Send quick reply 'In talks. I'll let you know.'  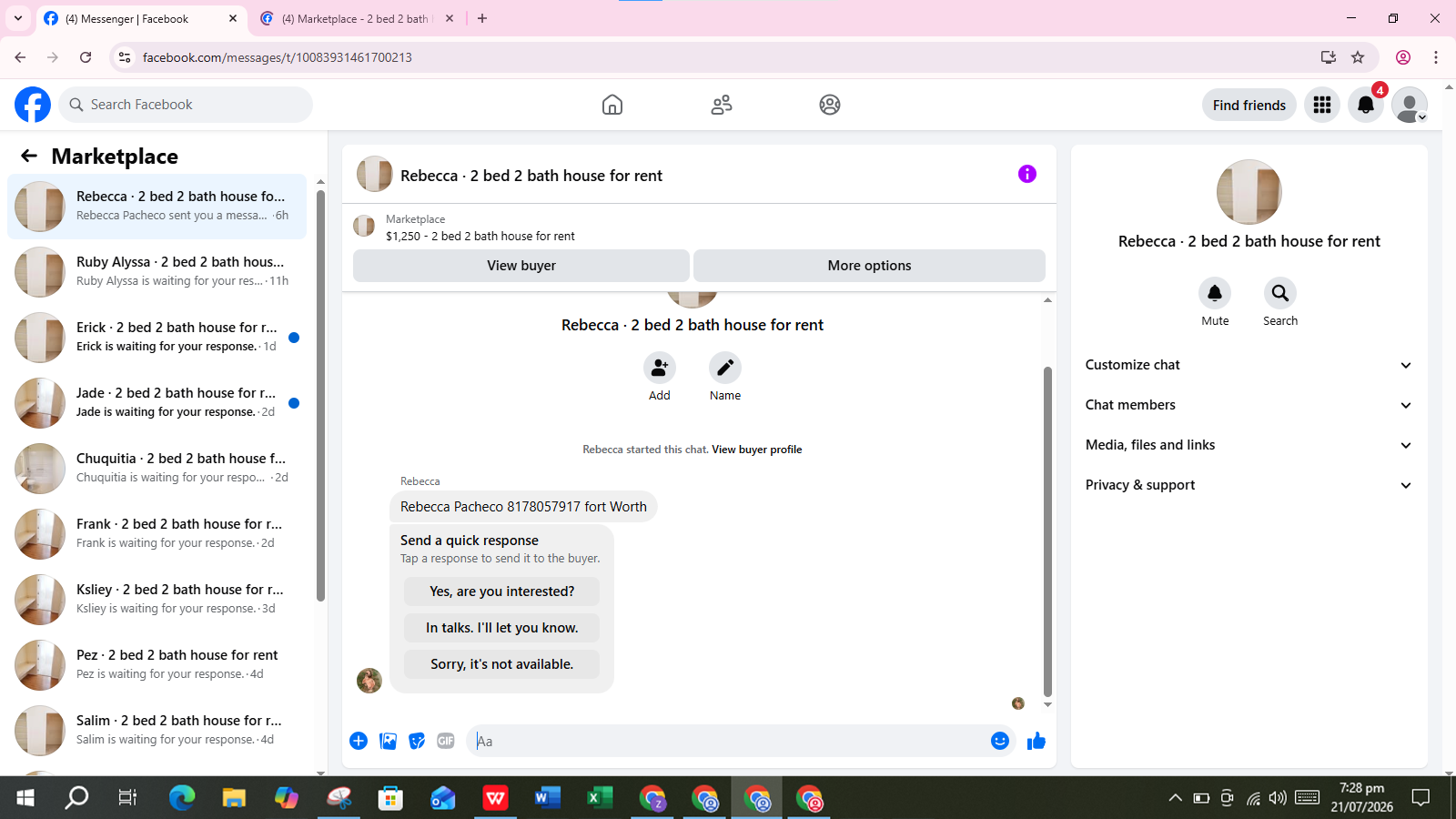pyautogui.click(x=501, y=628)
